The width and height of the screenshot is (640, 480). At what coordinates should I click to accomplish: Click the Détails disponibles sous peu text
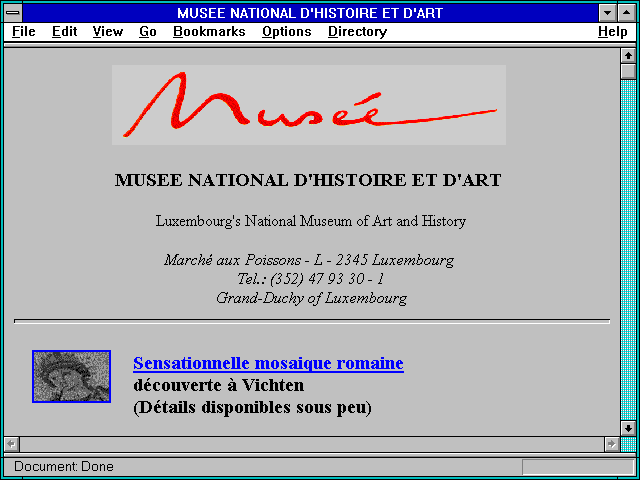point(252,407)
